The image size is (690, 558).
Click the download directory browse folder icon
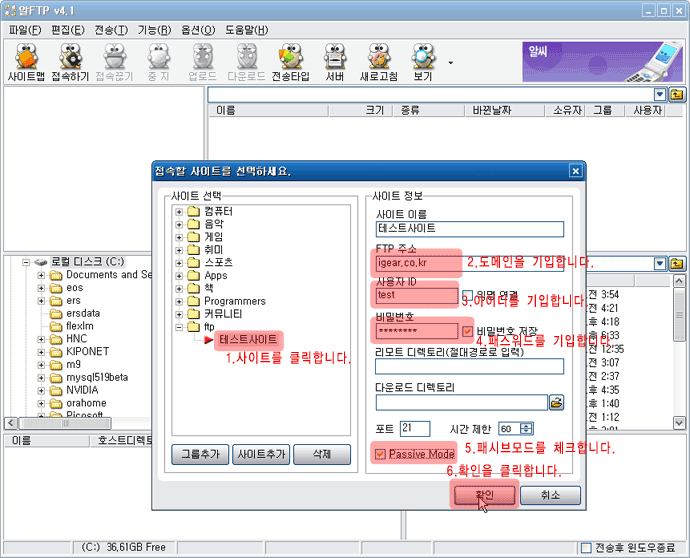coord(557,402)
